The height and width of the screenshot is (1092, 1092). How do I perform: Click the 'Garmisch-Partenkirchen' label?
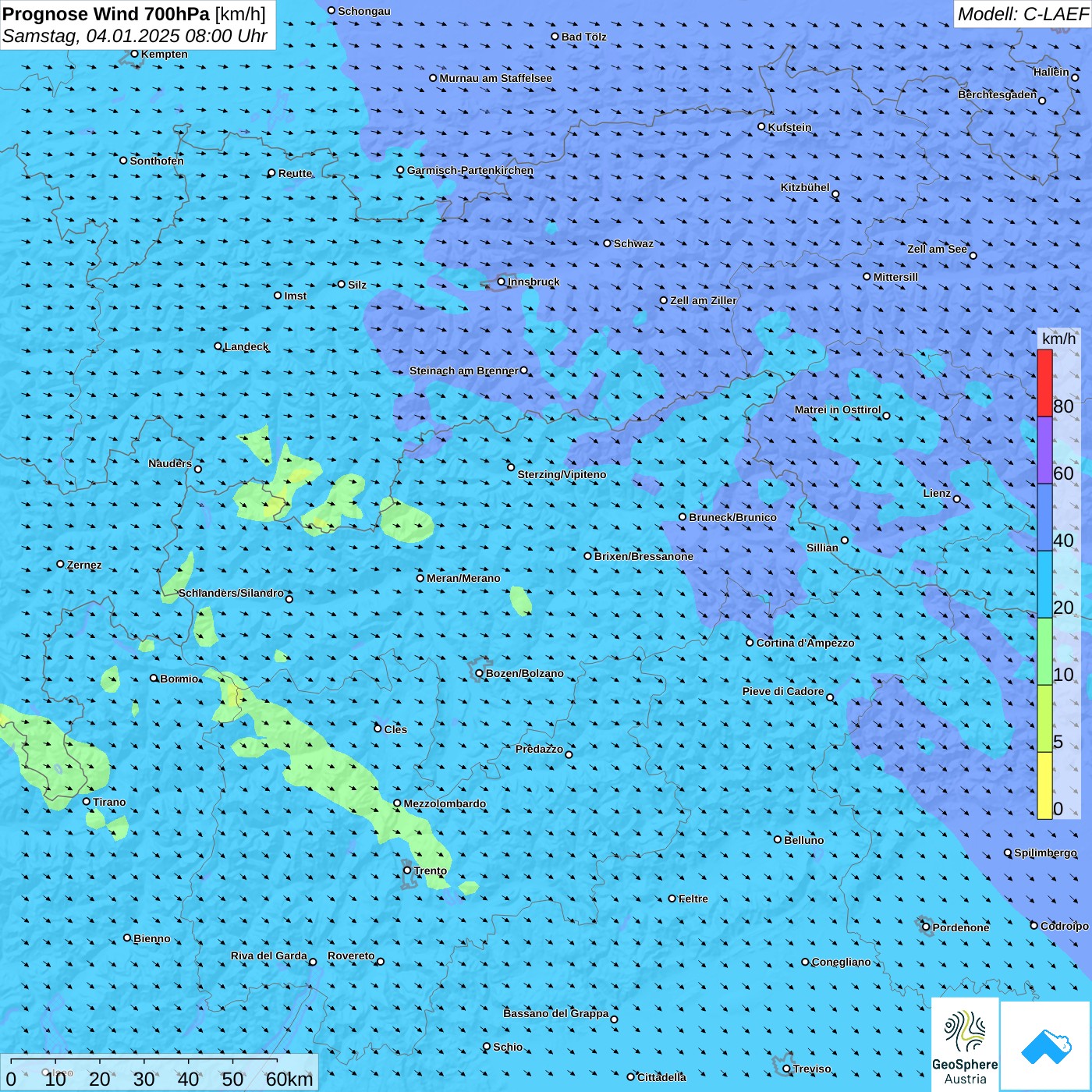470,170
